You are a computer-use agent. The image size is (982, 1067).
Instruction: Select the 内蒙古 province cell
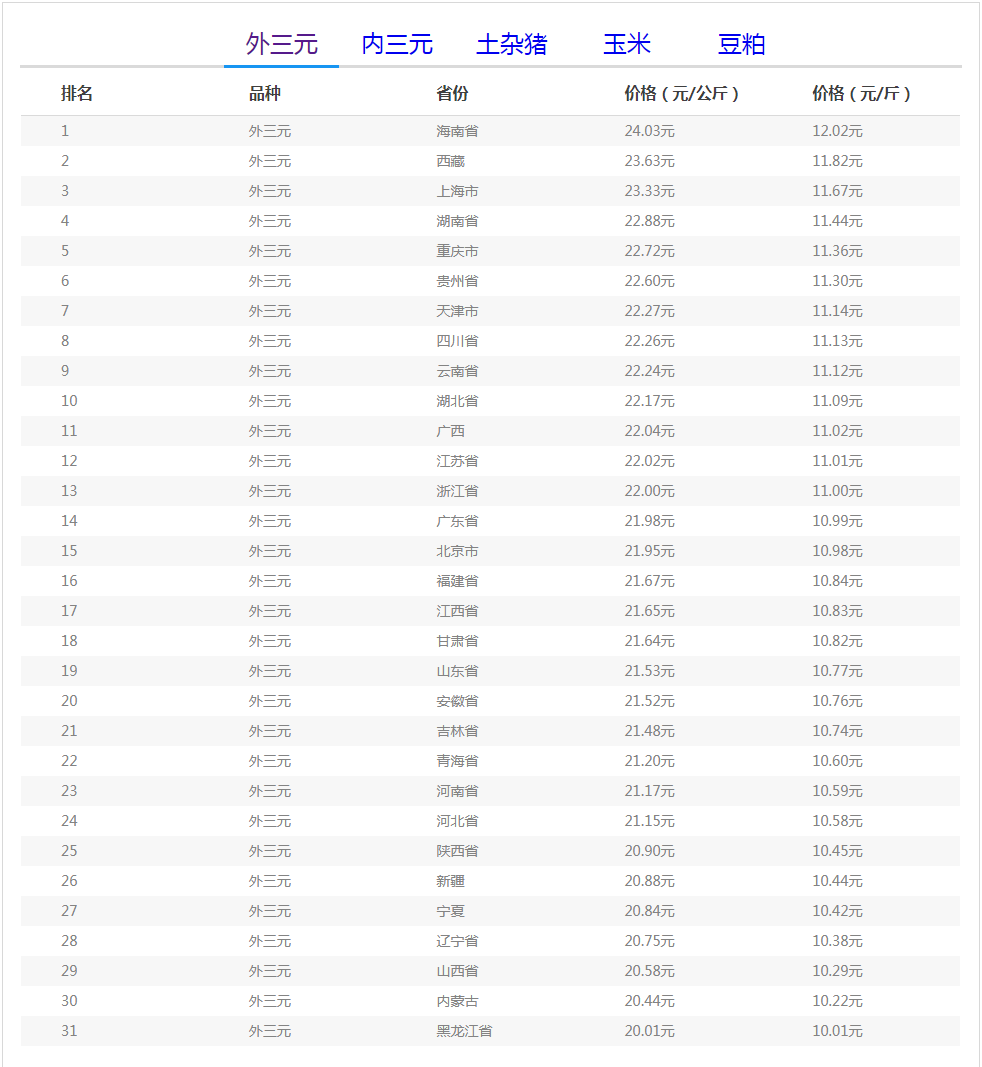(457, 1001)
